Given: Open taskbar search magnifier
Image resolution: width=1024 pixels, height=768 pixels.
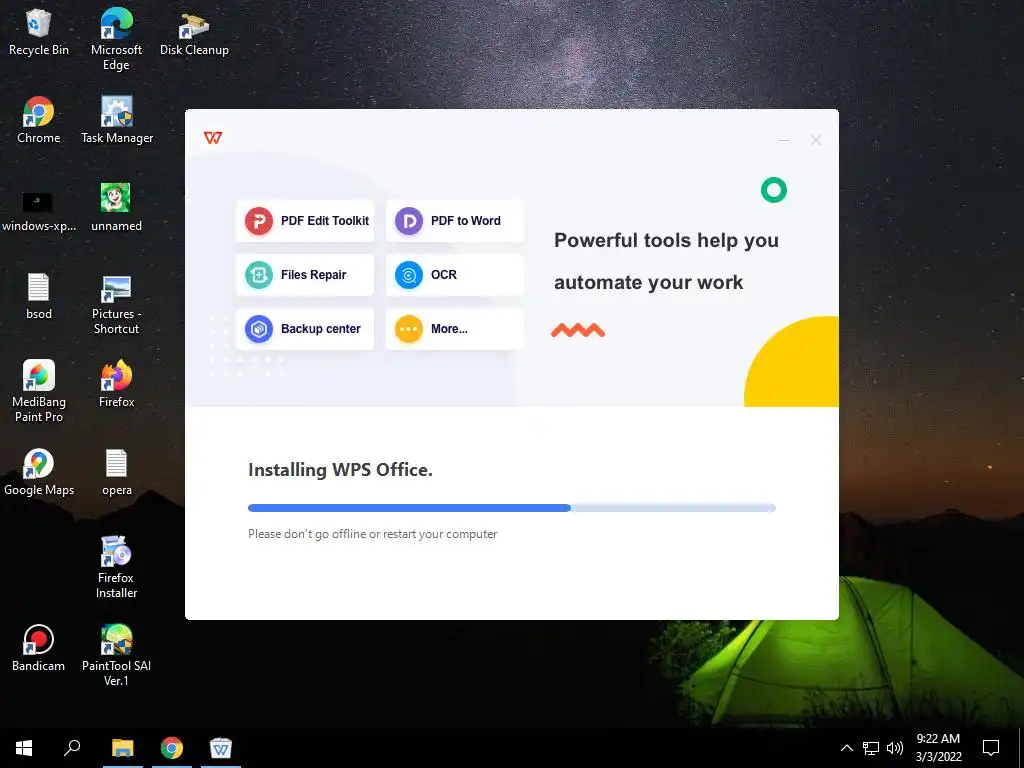Looking at the screenshot, I should pyautogui.click(x=72, y=748).
